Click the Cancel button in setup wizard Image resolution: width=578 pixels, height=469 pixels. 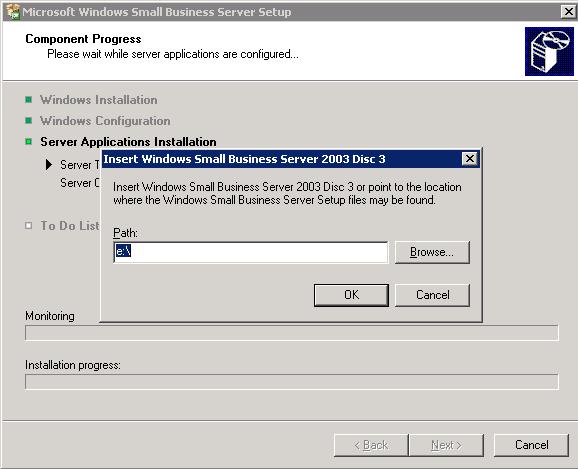click(531, 445)
